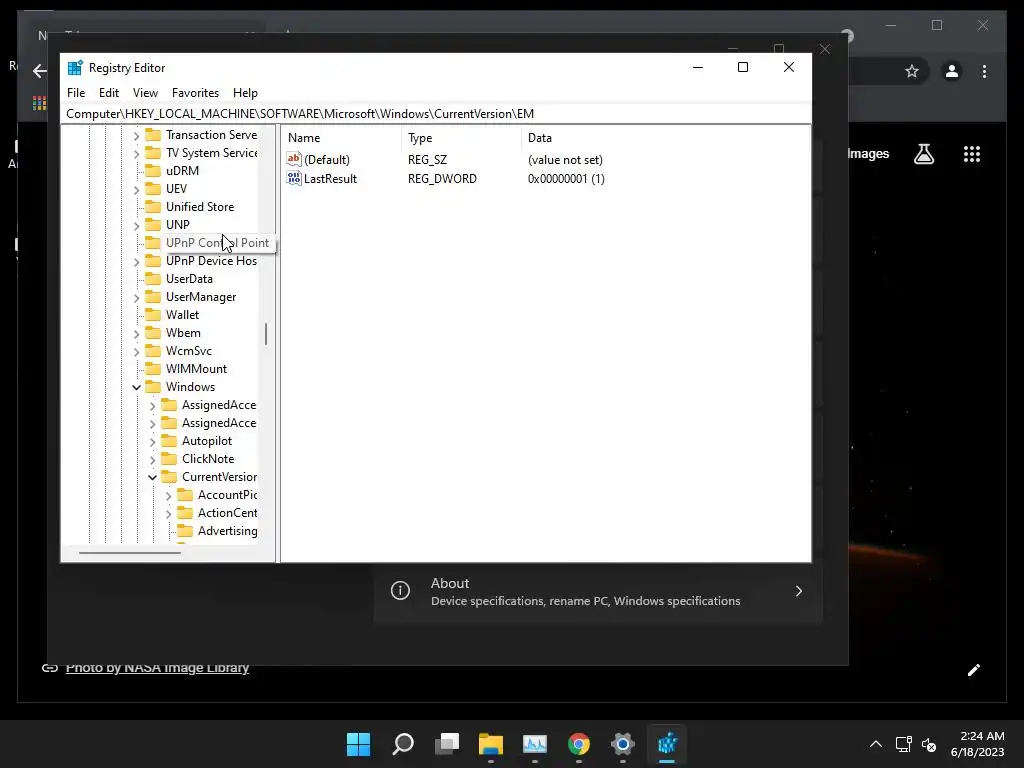Open the Settings gear in the taskbar
This screenshot has height=768, width=1024.
(622, 744)
